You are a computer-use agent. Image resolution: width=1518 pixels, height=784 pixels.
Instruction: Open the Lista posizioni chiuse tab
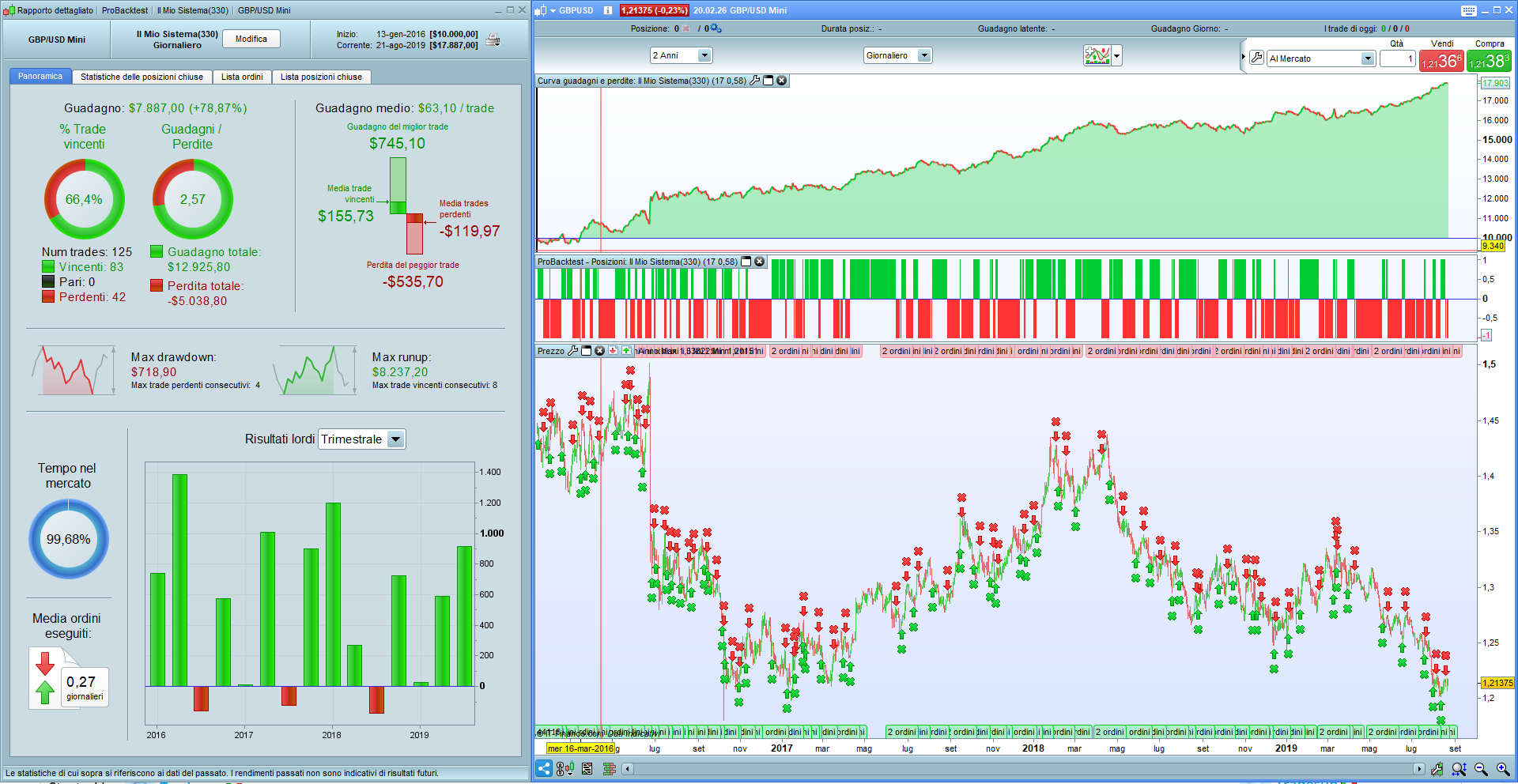(321, 77)
